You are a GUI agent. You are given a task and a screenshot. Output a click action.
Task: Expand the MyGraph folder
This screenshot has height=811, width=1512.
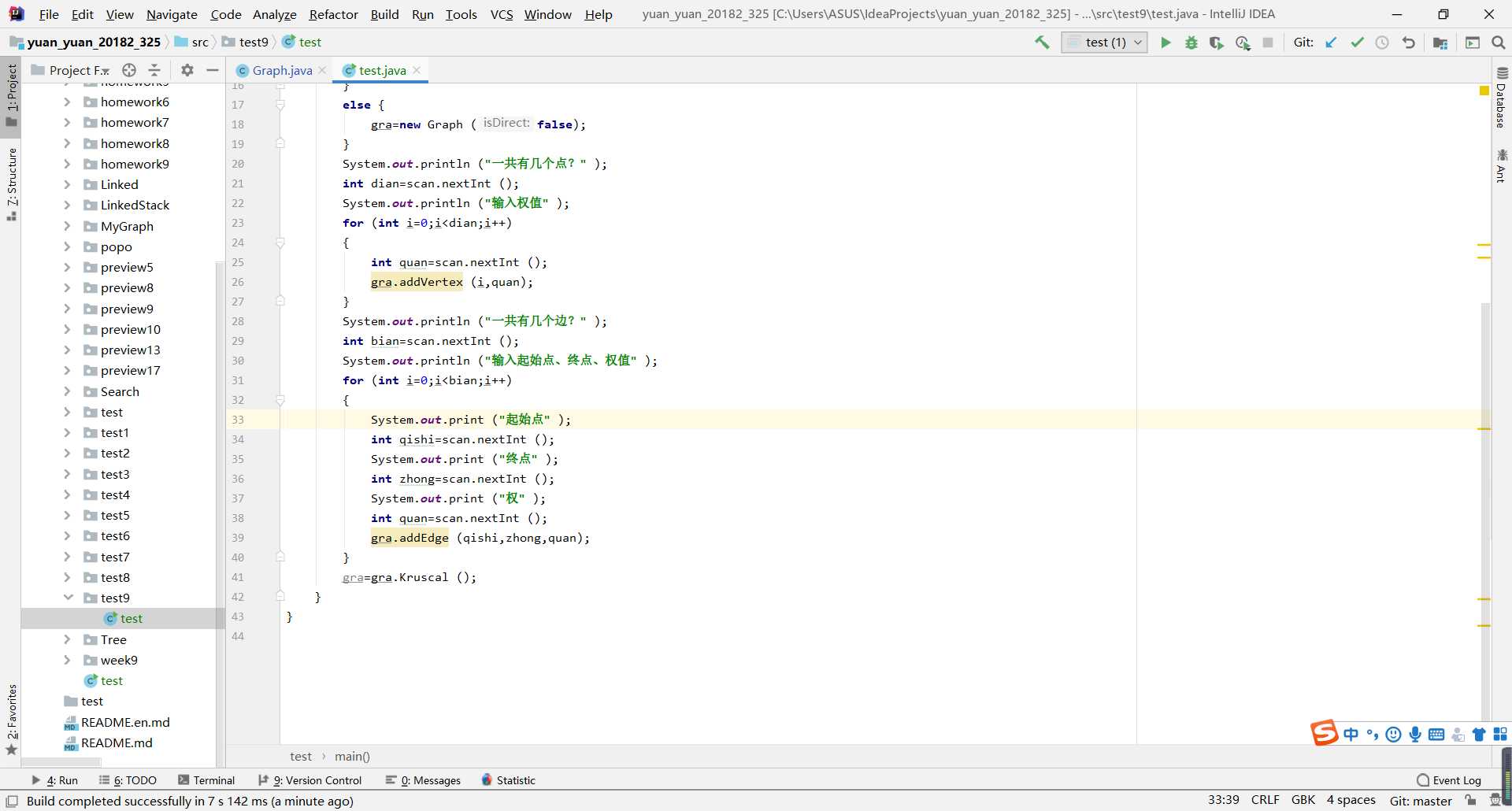tap(67, 226)
